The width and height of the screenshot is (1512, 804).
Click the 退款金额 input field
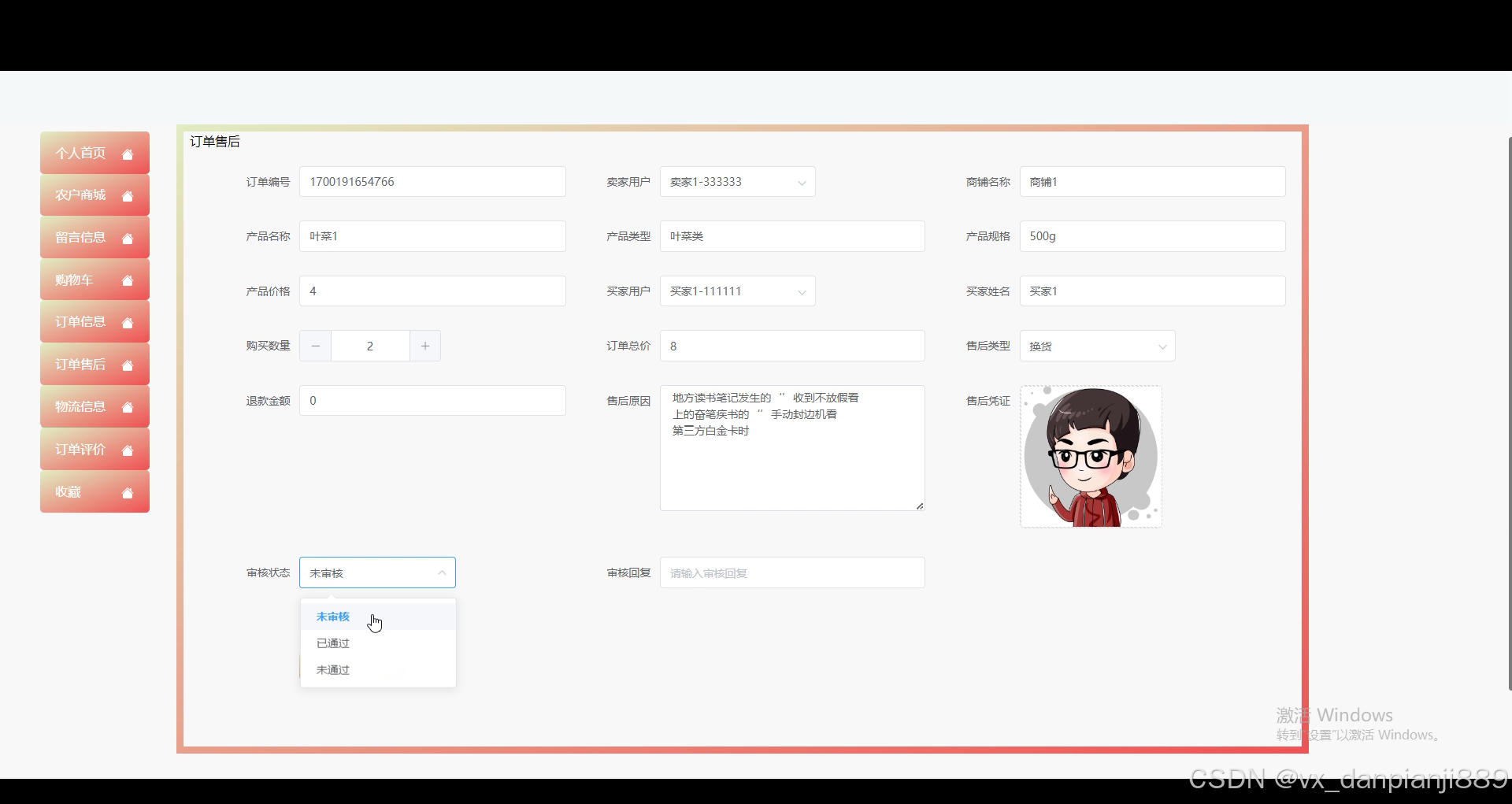(432, 401)
